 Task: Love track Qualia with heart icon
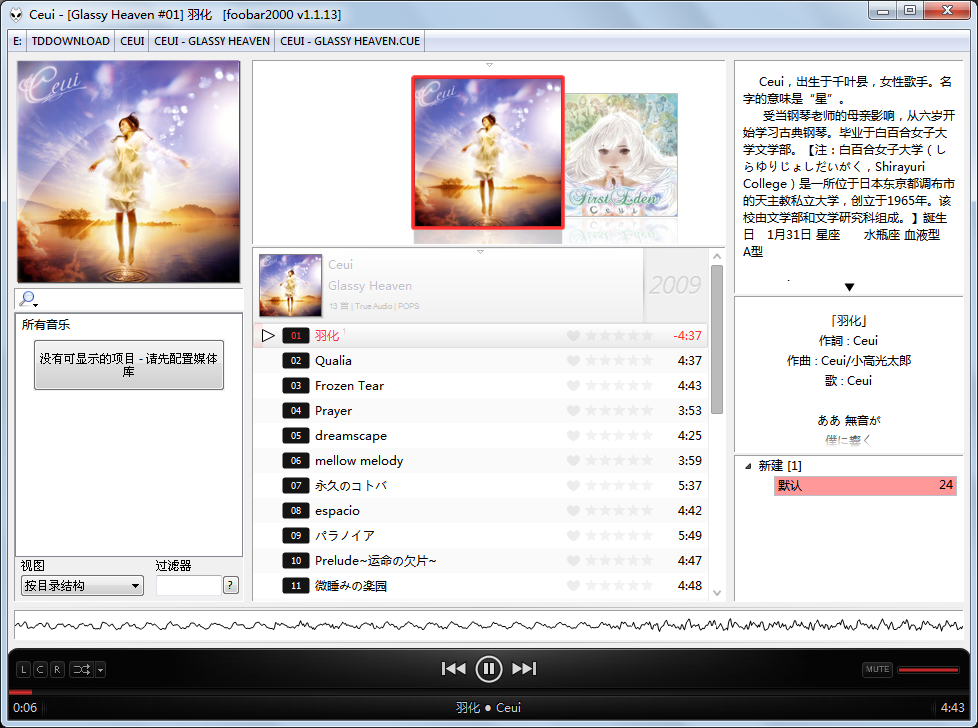573,361
